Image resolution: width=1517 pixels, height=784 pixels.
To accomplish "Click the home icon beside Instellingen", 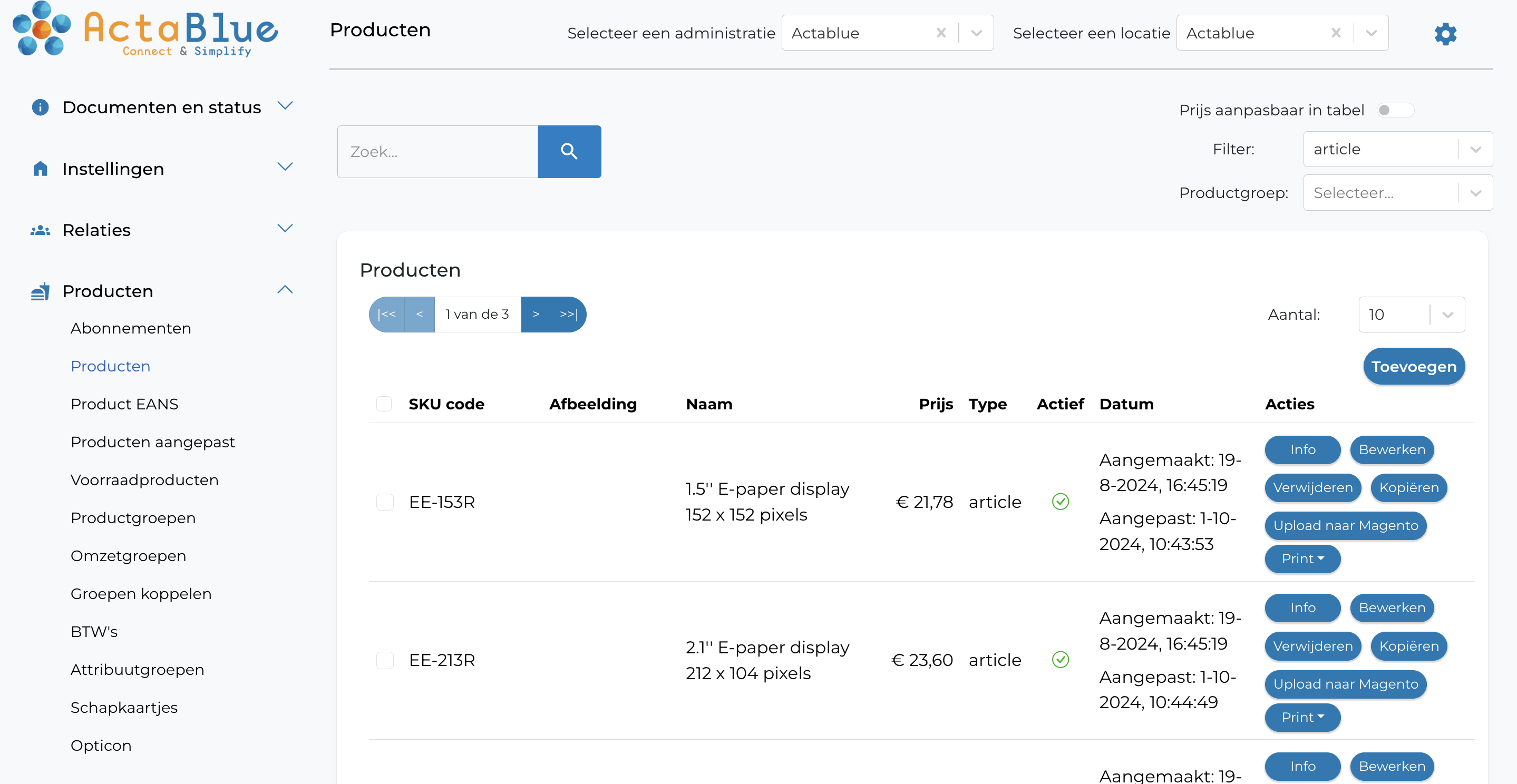I will pyautogui.click(x=40, y=169).
